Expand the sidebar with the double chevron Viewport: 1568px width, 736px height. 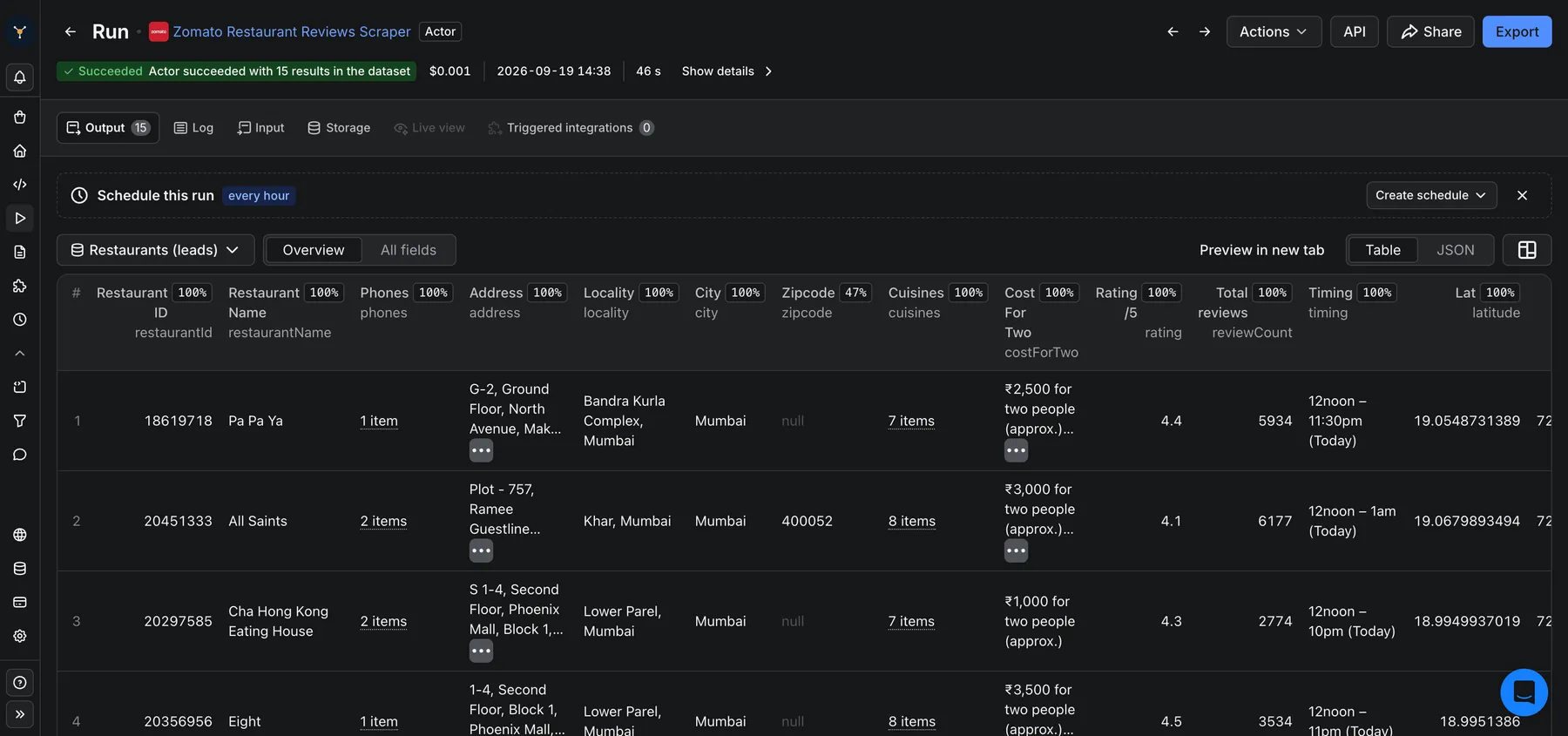(x=20, y=715)
